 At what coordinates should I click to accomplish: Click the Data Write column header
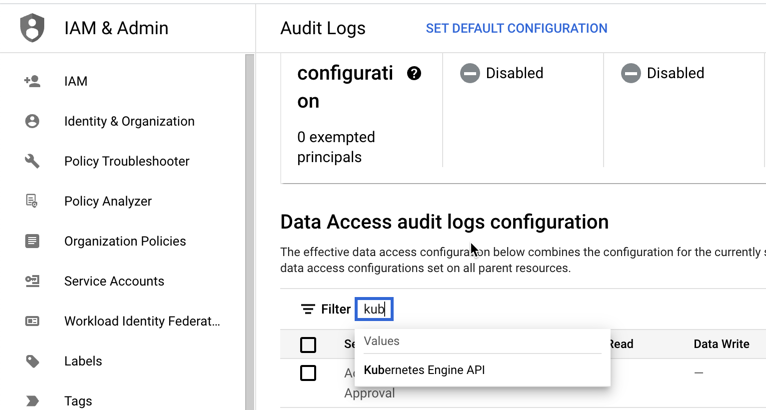(x=721, y=344)
